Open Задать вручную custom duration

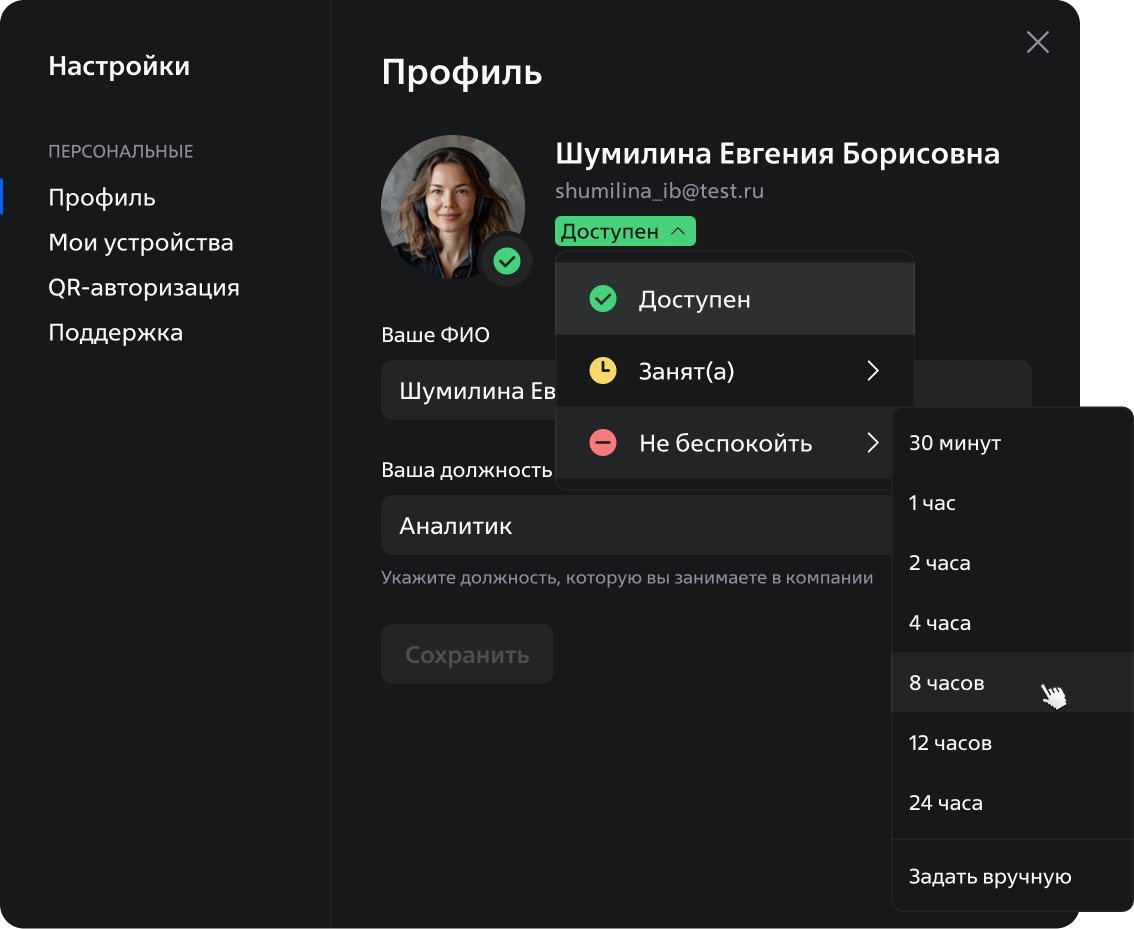point(990,877)
